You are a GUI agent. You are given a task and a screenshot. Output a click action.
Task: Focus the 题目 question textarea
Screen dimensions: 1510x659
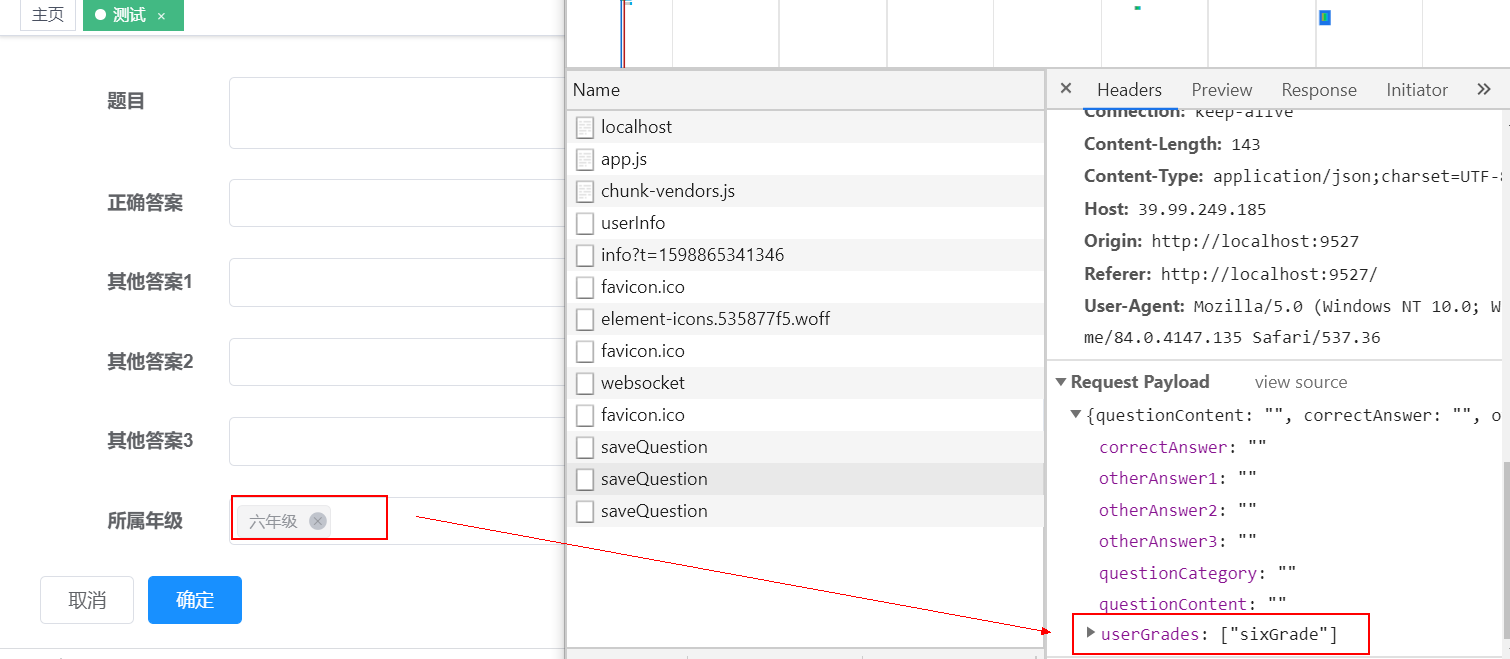398,113
